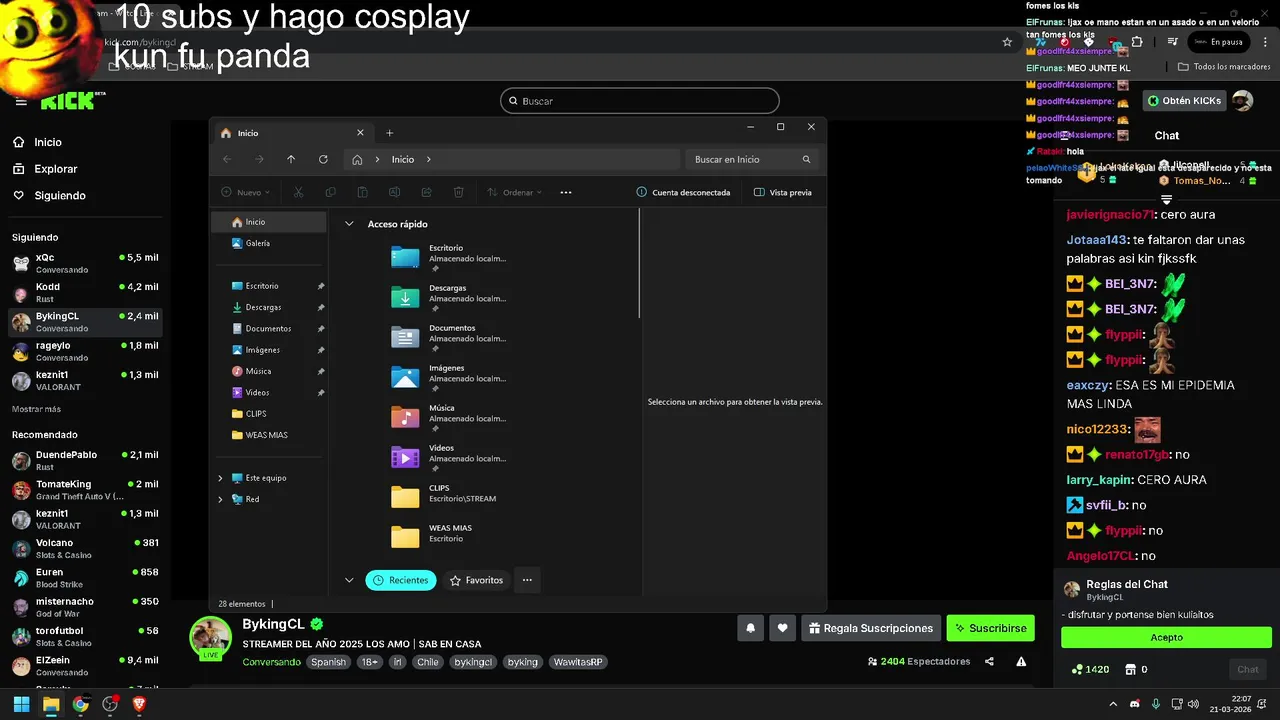Collapse the Acceso rápido section

click(x=349, y=224)
